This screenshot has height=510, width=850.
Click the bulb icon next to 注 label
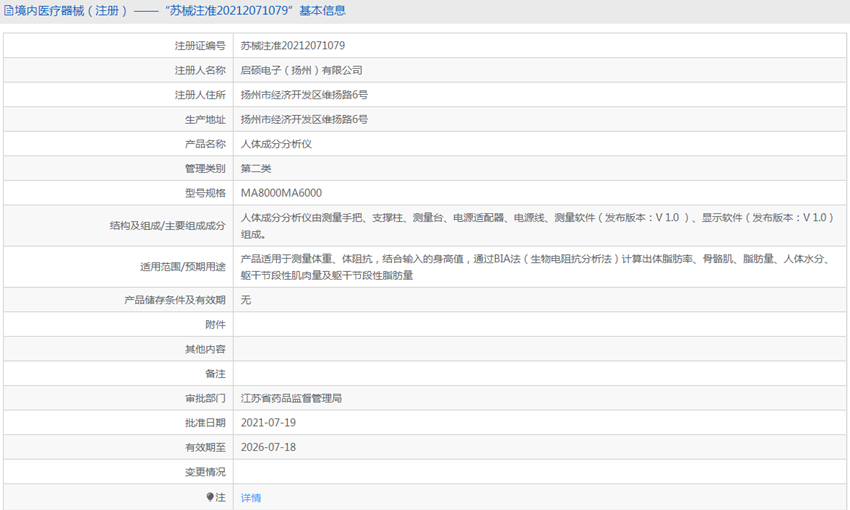coord(210,497)
